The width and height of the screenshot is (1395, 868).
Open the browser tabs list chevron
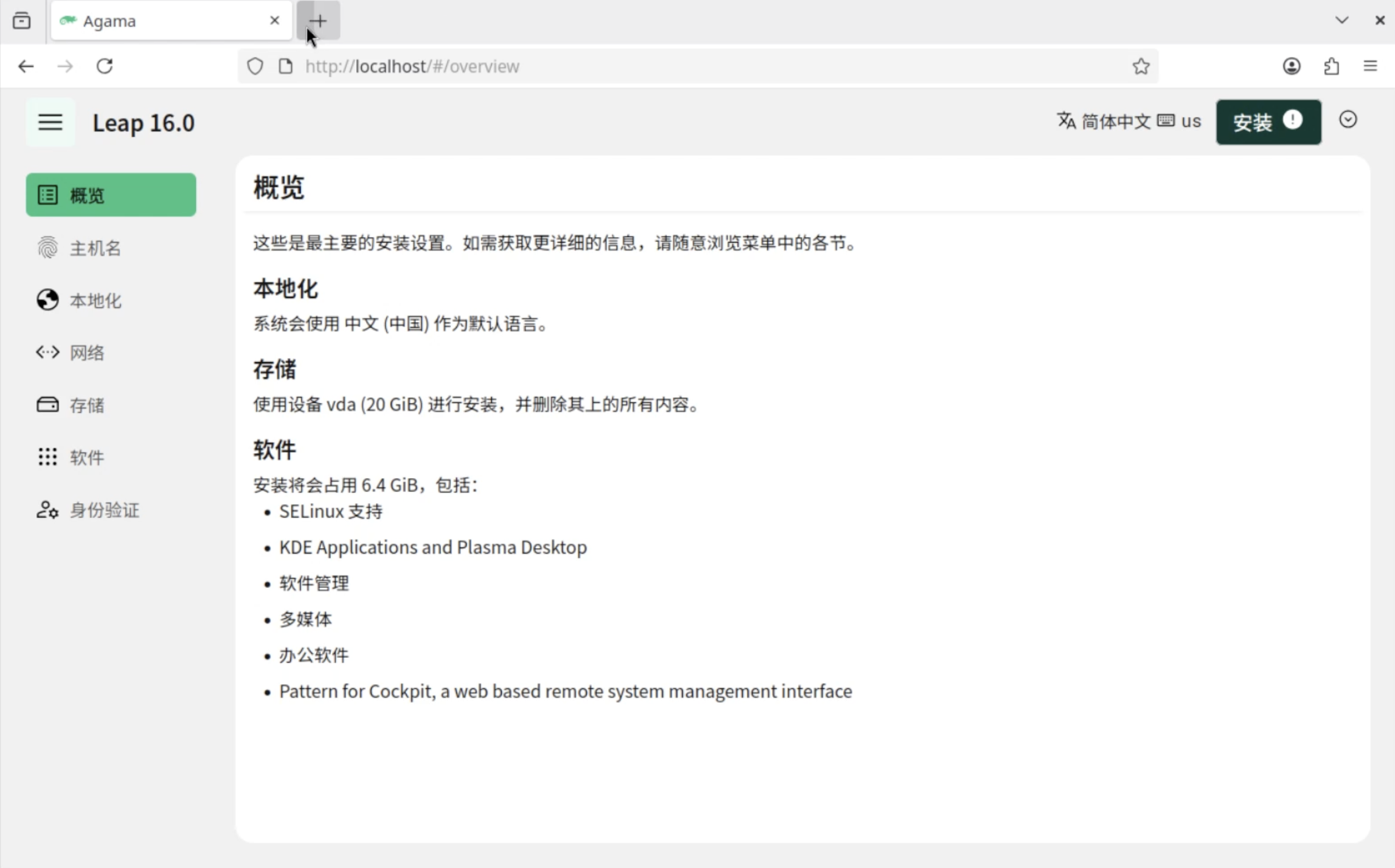click(x=1341, y=21)
